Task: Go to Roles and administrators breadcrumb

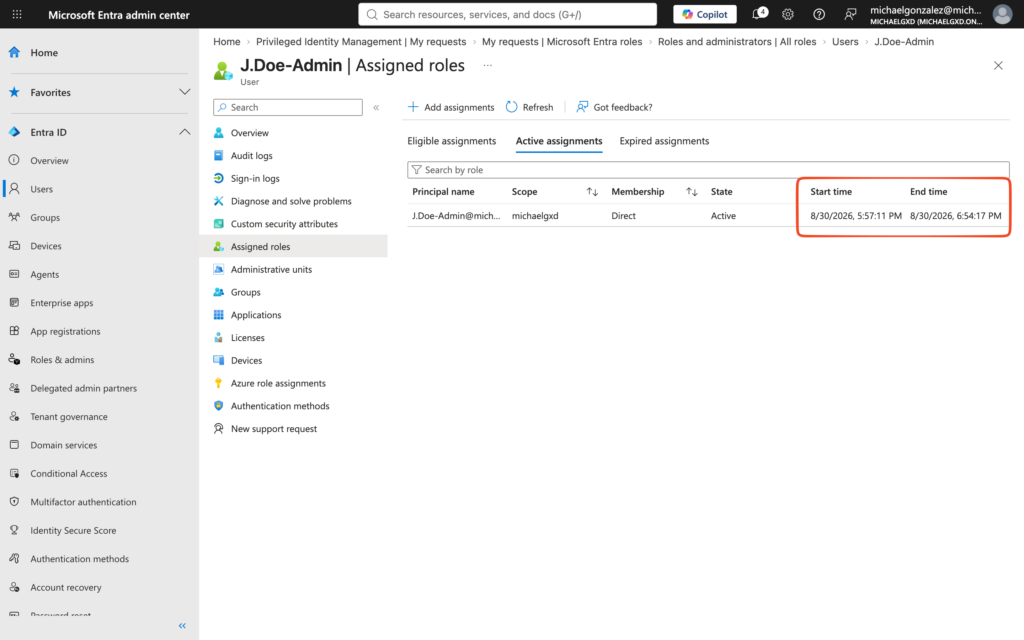Action: [737, 42]
